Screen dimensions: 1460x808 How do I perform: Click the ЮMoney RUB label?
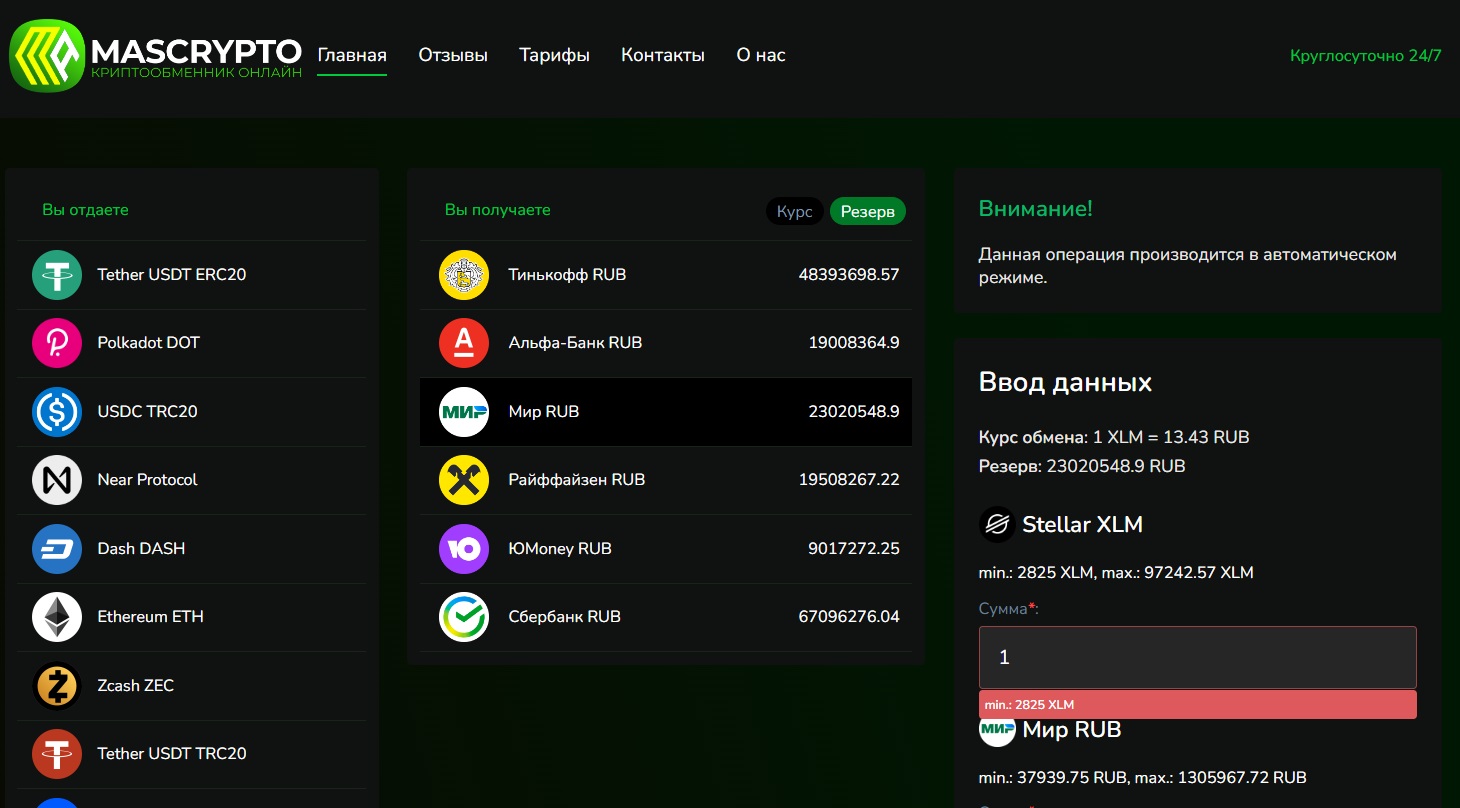click(x=560, y=549)
